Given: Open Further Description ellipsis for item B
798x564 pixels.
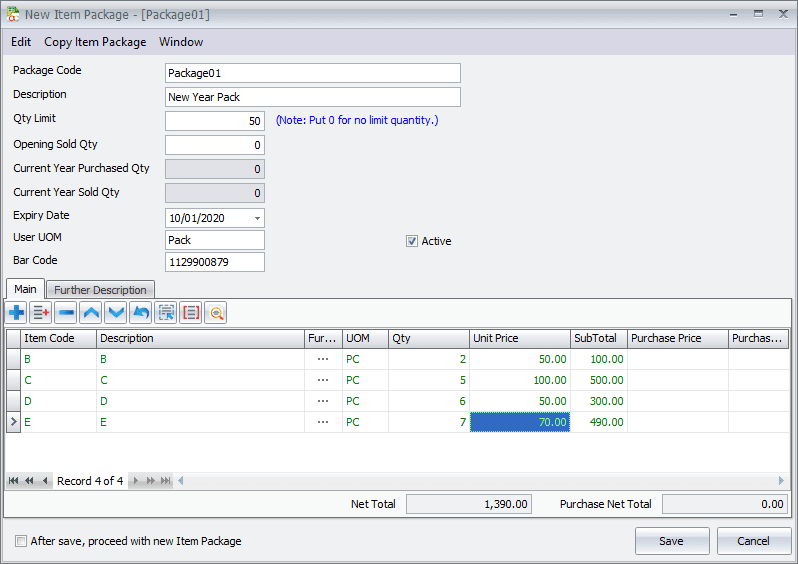Looking at the screenshot, I should (x=322, y=359).
